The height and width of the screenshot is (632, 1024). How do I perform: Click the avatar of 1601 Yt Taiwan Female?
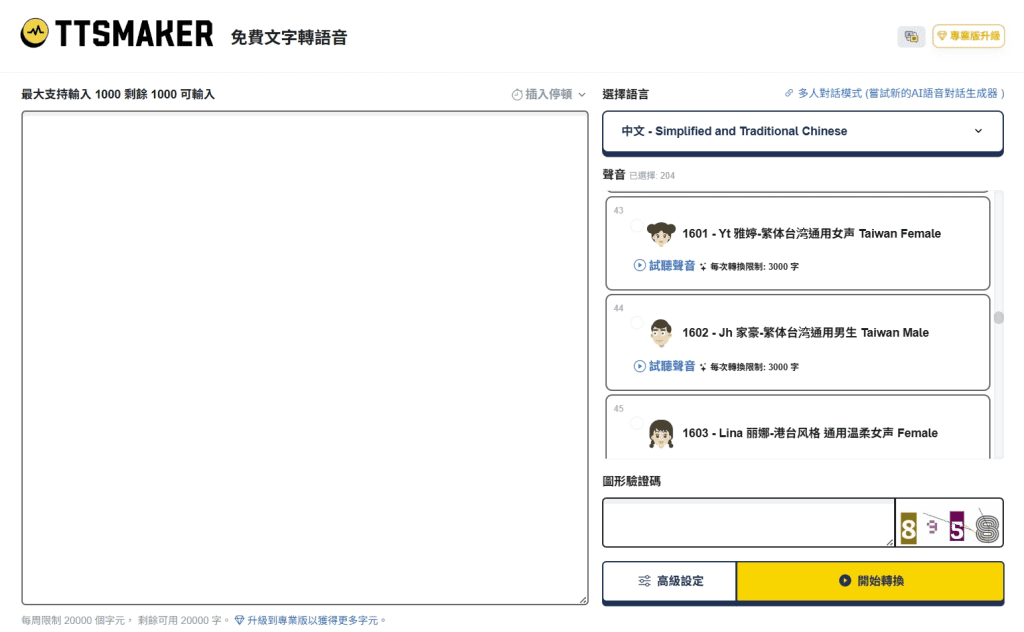[661, 234]
